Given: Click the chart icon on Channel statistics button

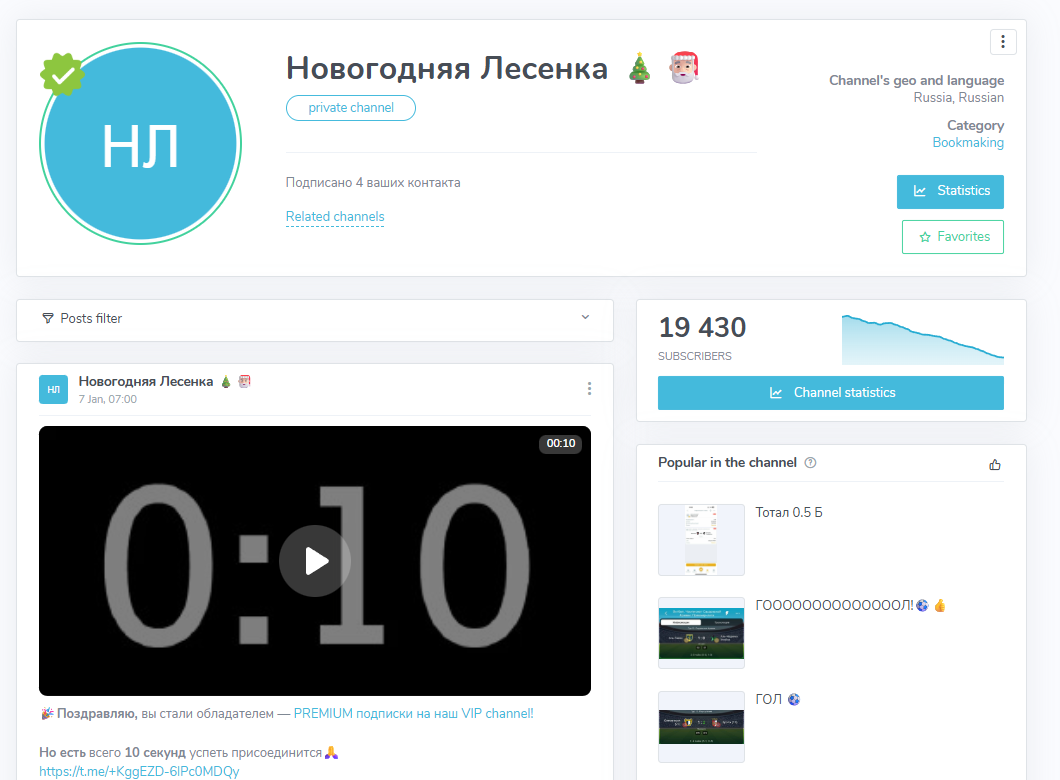Looking at the screenshot, I should pos(776,392).
